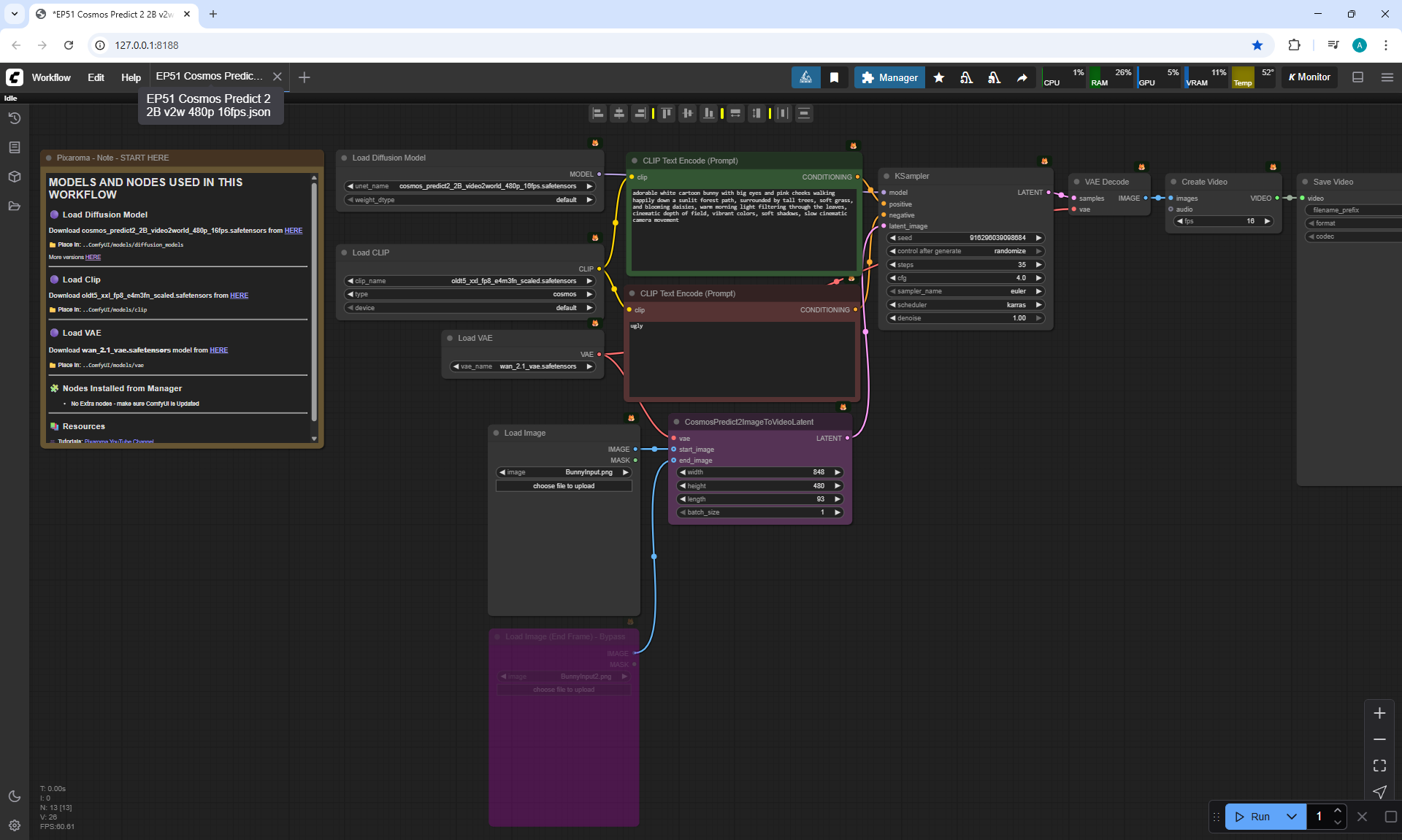Toggle dark theme moon icon

click(x=14, y=796)
